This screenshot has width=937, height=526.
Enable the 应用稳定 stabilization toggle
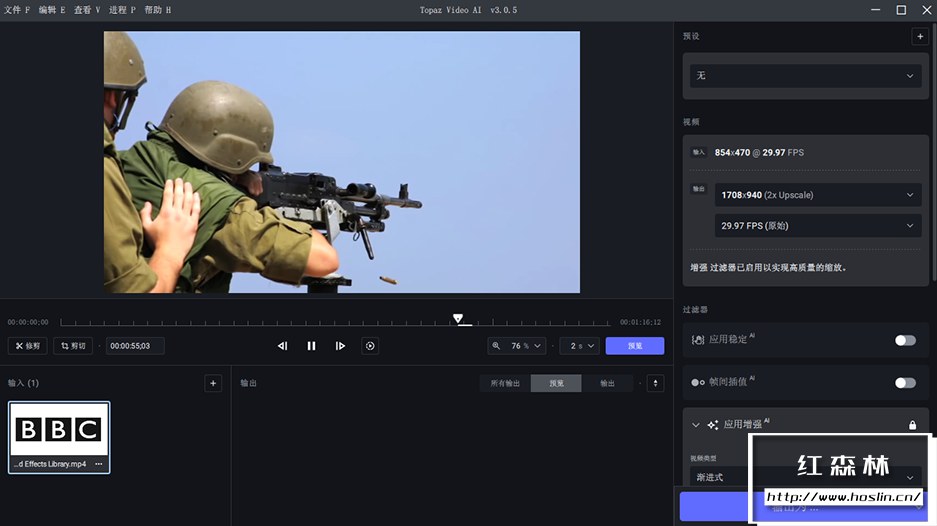click(x=904, y=340)
